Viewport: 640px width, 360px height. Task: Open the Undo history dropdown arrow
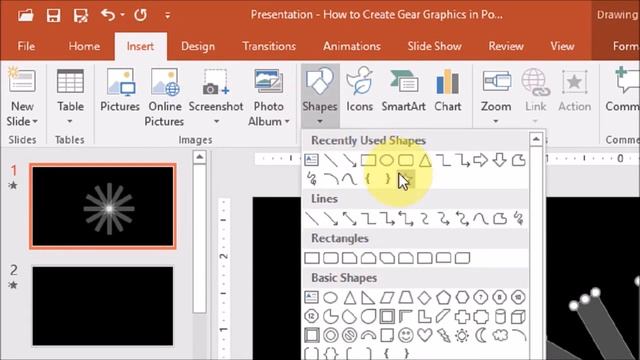point(122,15)
